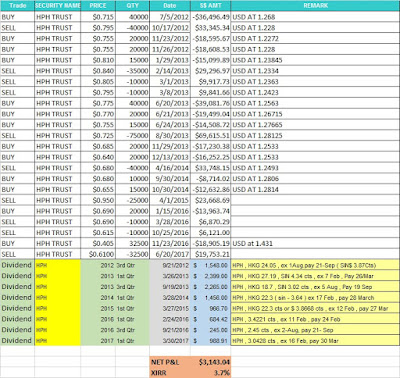The width and height of the screenshot is (400, 378).
Task: Select date cell 11/26/2012
Action: pyautogui.click(x=170, y=49)
